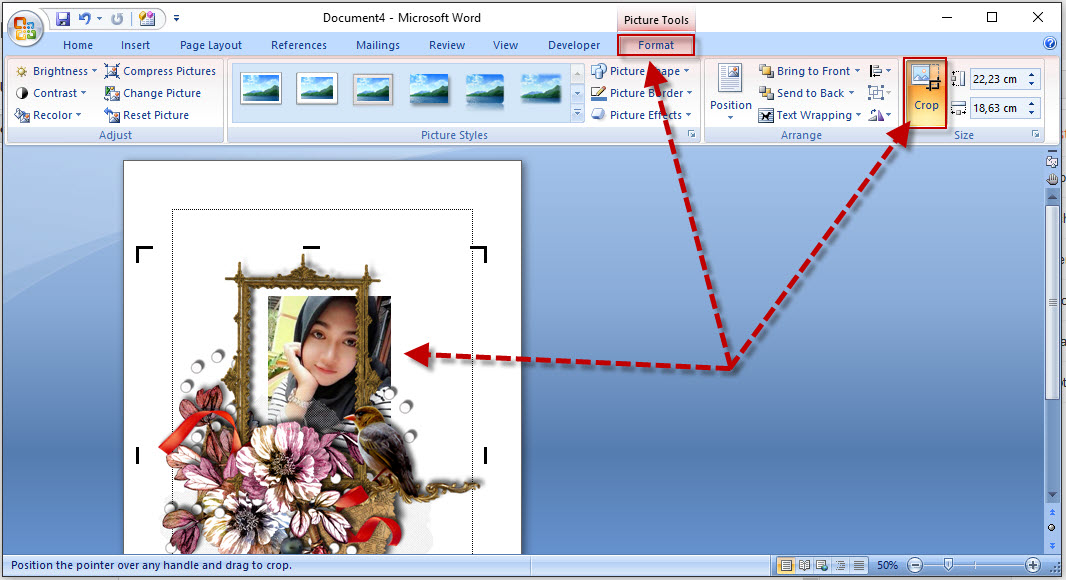Click the Compress Pictures icon
Image resolution: width=1066 pixels, height=580 pixels.
[111, 70]
